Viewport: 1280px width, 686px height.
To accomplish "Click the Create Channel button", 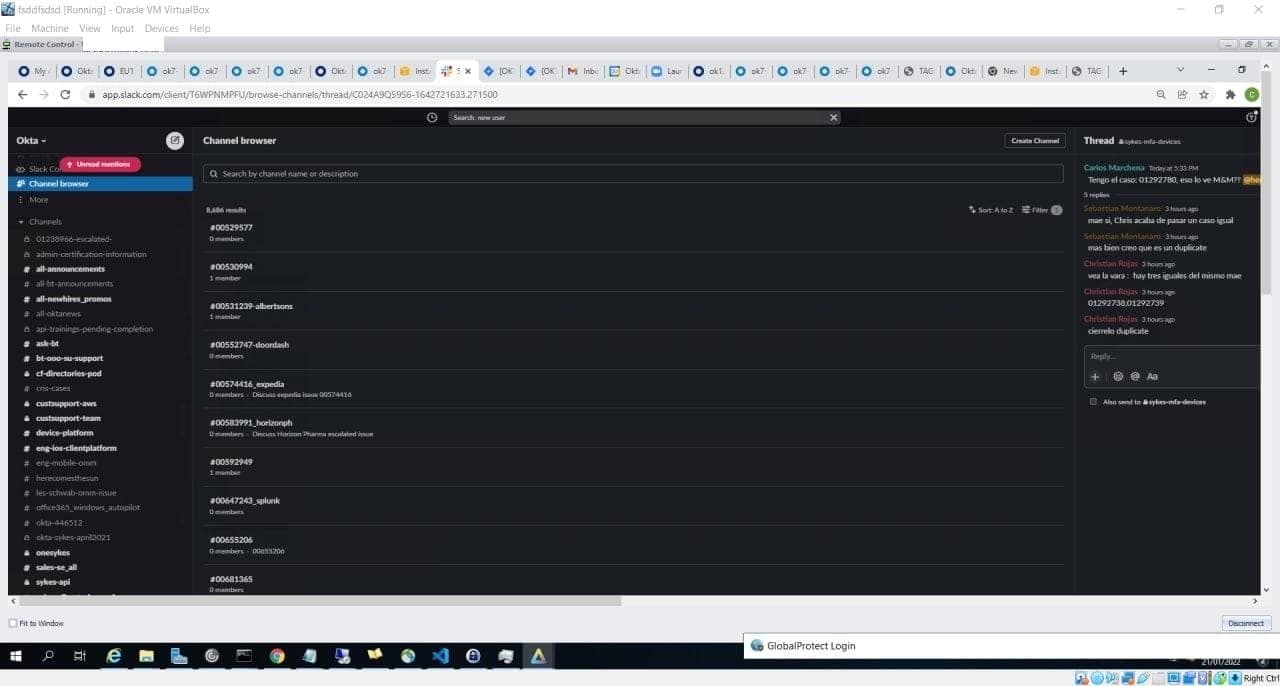I will click(x=1034, y=141).
